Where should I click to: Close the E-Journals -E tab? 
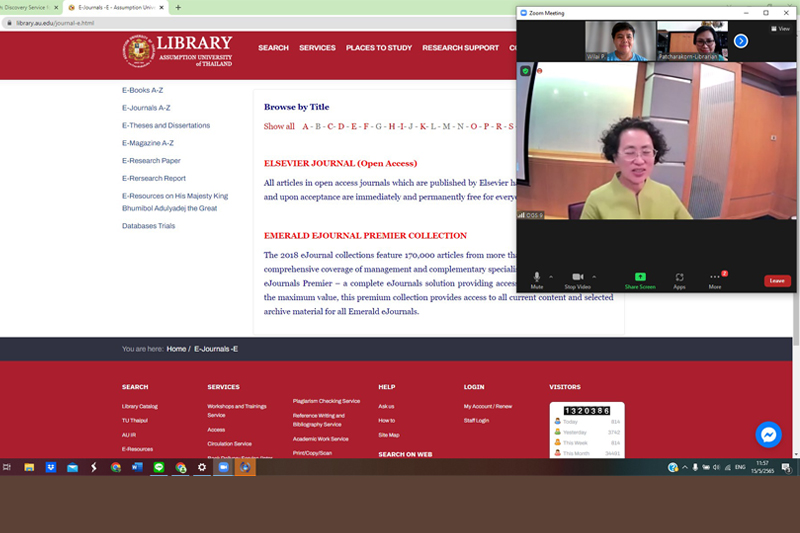pos(162,8)
